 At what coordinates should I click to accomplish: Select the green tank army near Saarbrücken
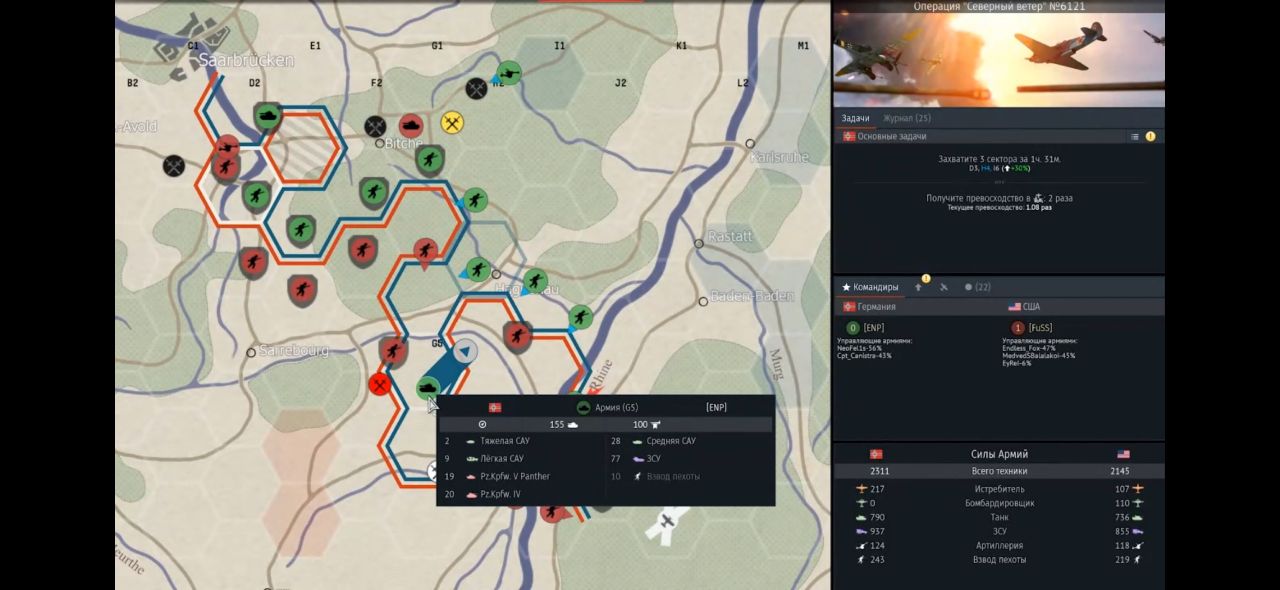268,117
